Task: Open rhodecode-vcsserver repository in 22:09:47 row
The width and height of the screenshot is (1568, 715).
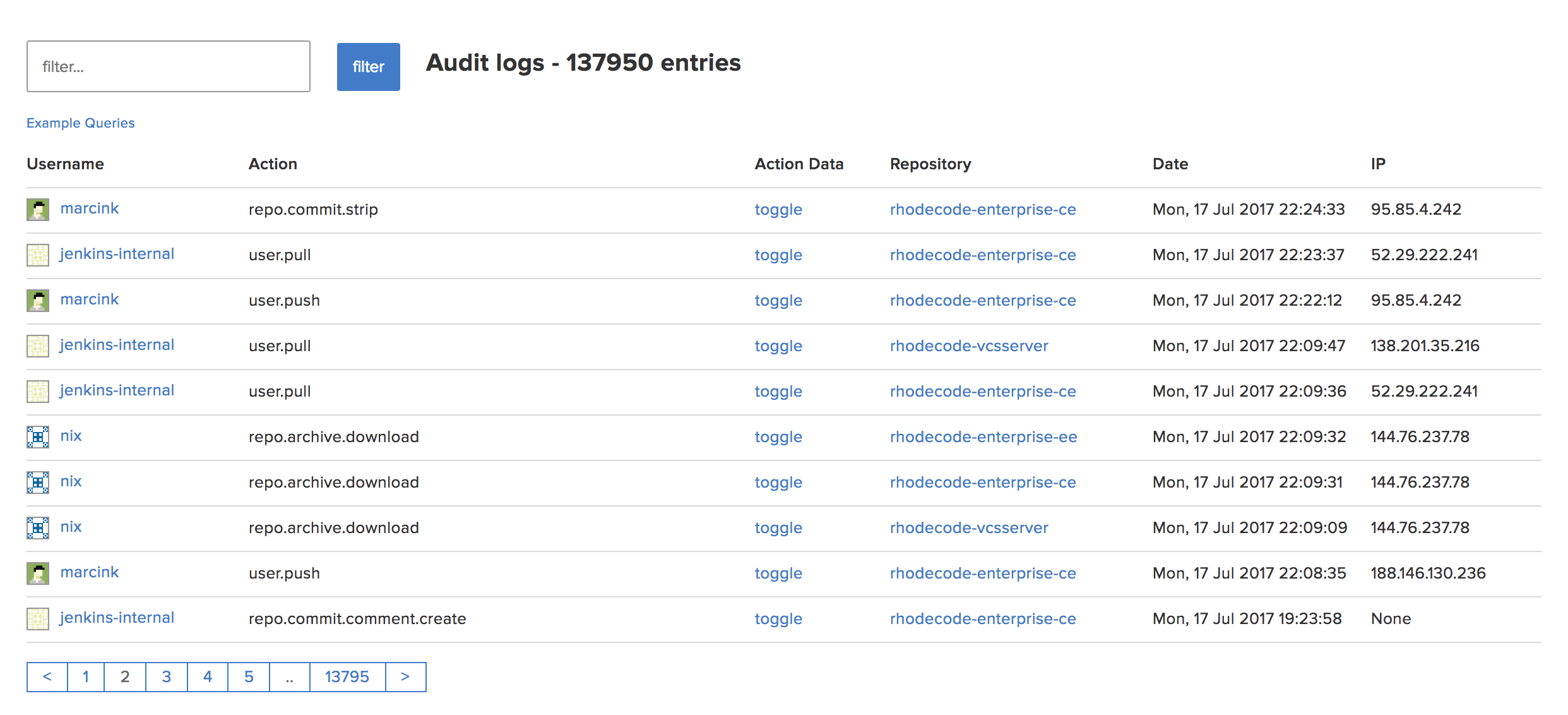Action: tap(969, 346)
